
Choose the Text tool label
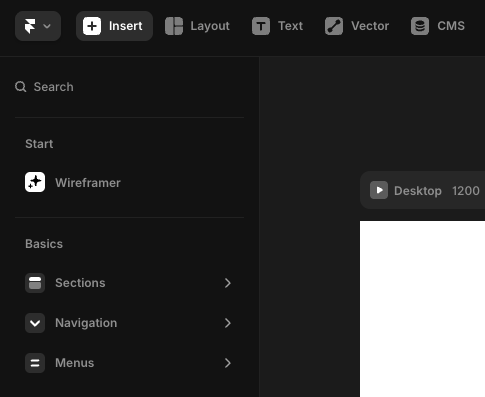click(291, 26)
